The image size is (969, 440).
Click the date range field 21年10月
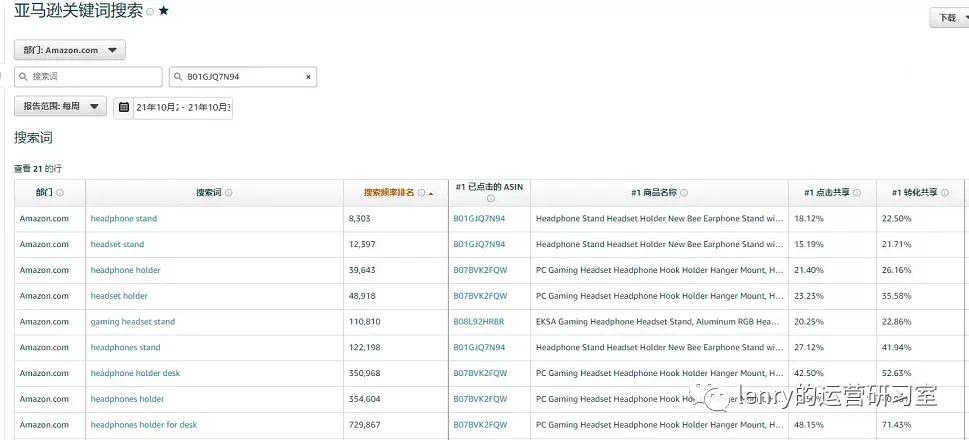[183, 107]
